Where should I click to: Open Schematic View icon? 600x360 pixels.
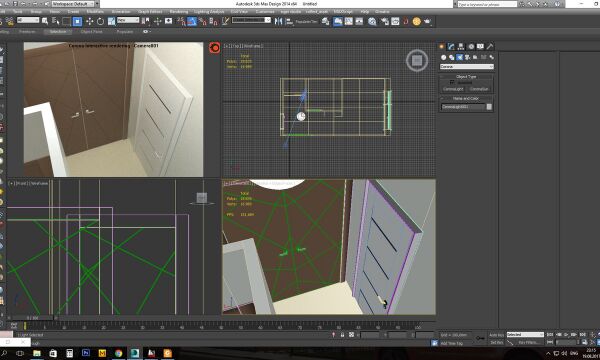coord(359,21)
